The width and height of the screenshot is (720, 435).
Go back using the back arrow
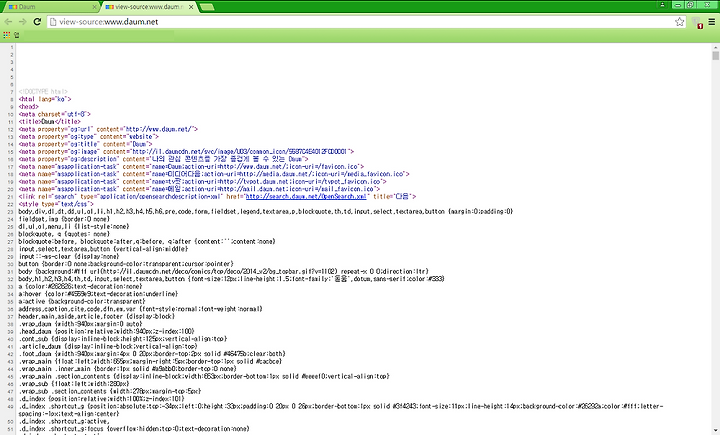[8, 22]
